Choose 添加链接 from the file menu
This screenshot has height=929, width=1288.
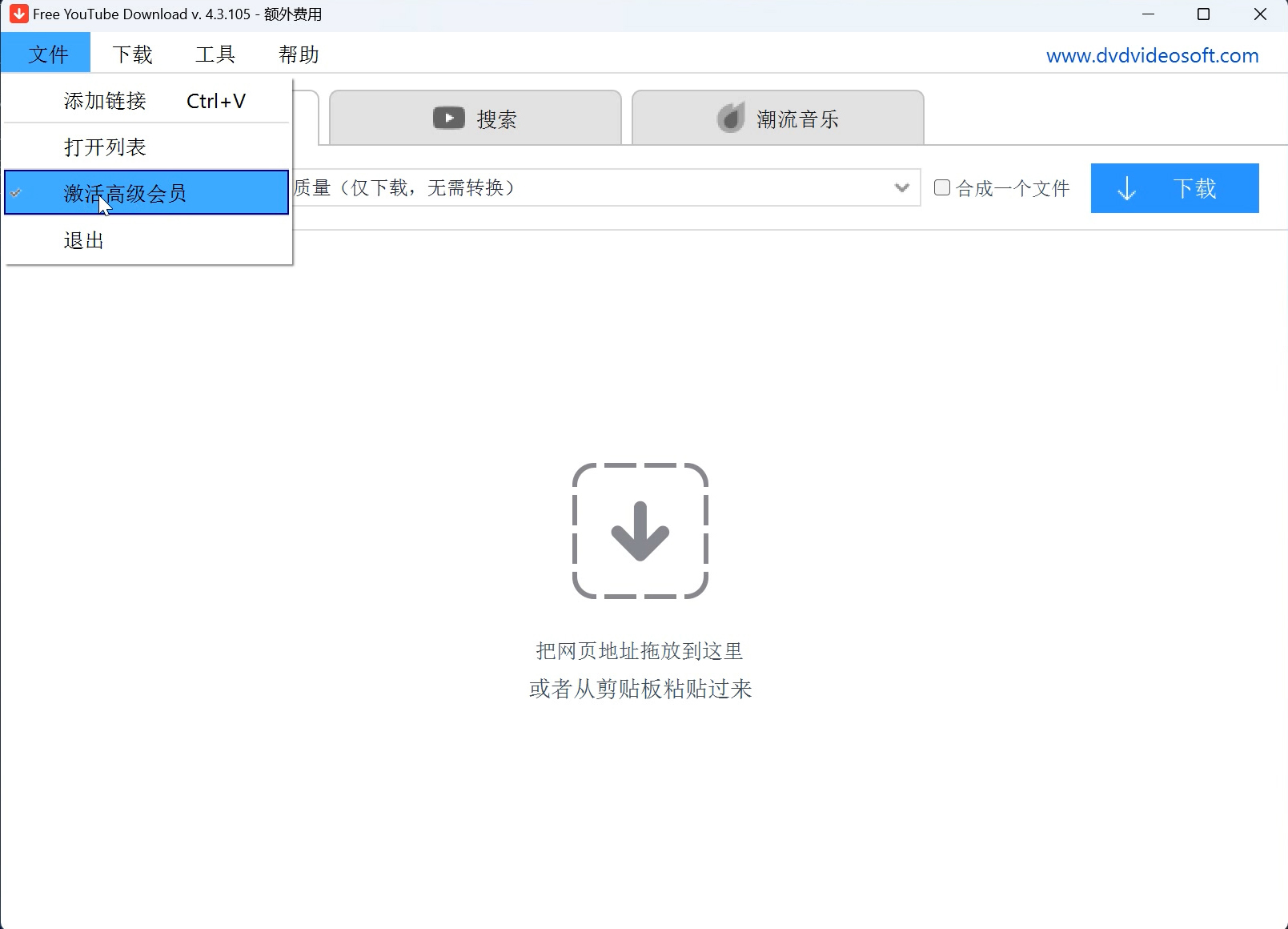[105, 101]
